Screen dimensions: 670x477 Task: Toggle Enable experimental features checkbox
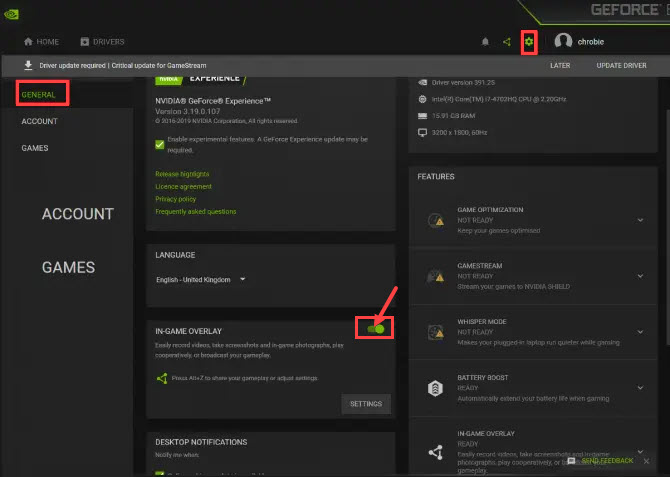[160, 144]
